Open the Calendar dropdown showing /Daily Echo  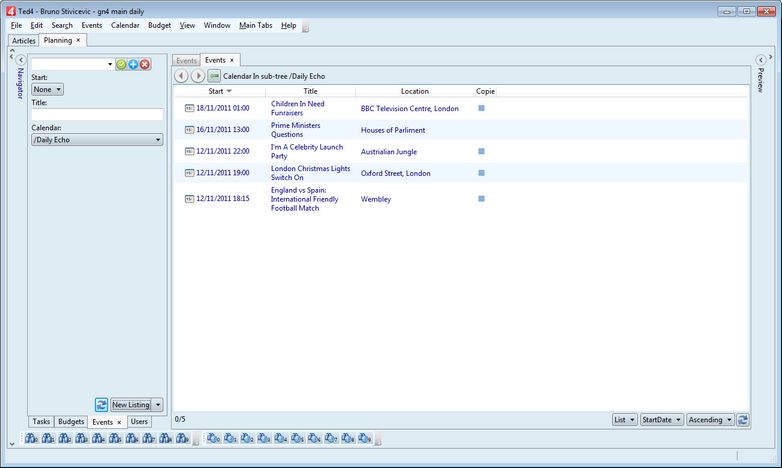point(97,140)
